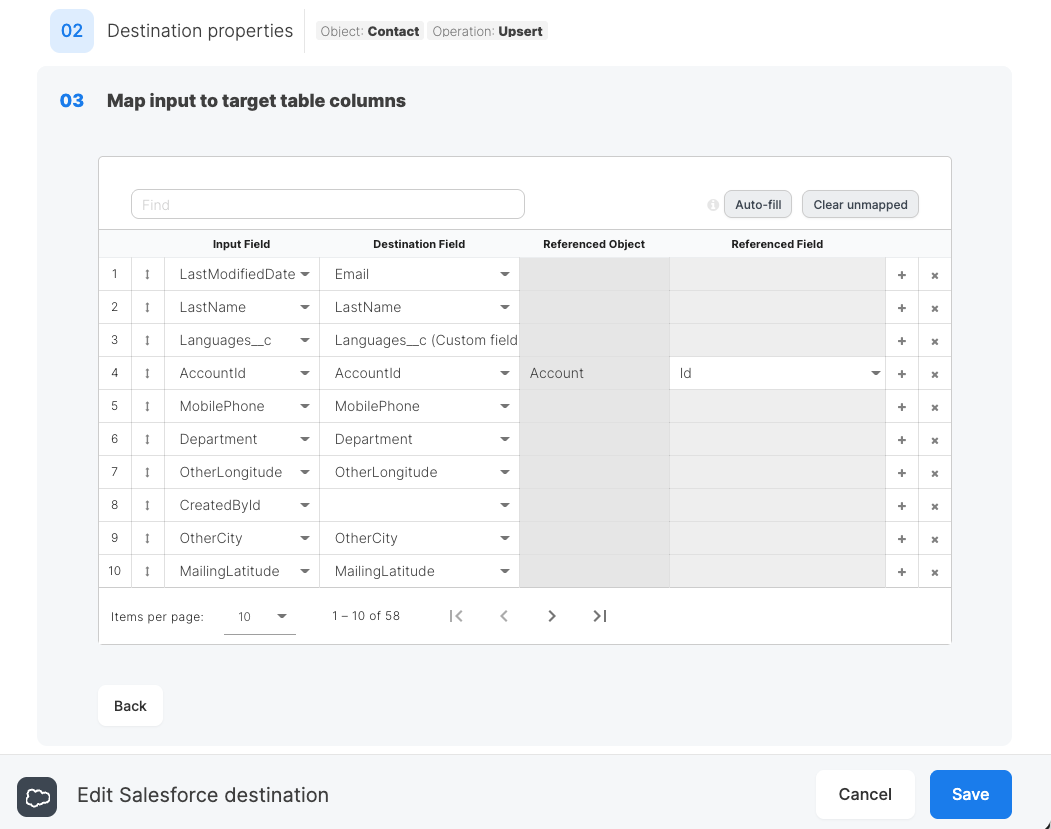Cancel editing the destination
This screenshot has width=1051, height=829.
pyautogui.click(x=864, y=794)
